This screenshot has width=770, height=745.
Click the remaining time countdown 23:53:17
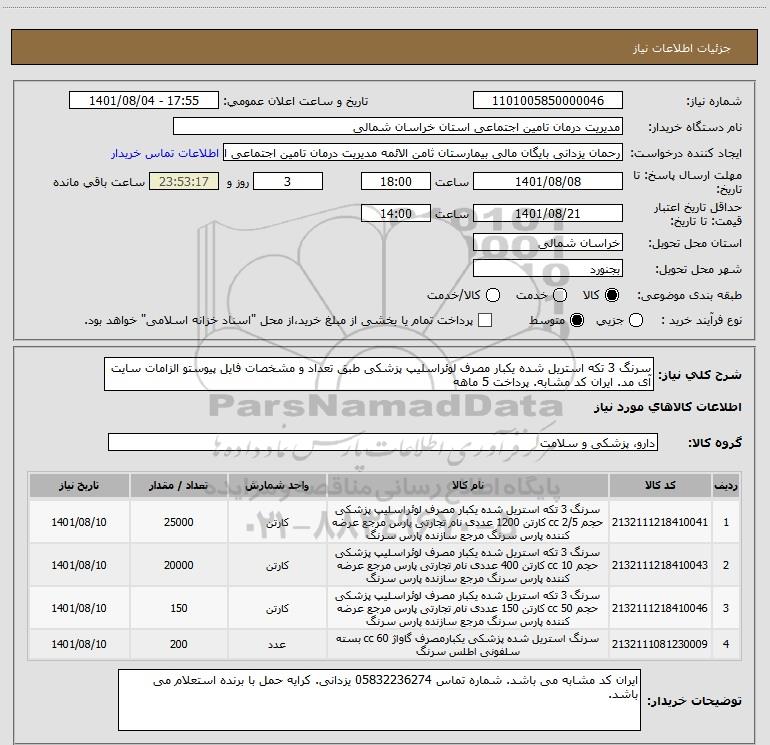pos(184,181)
